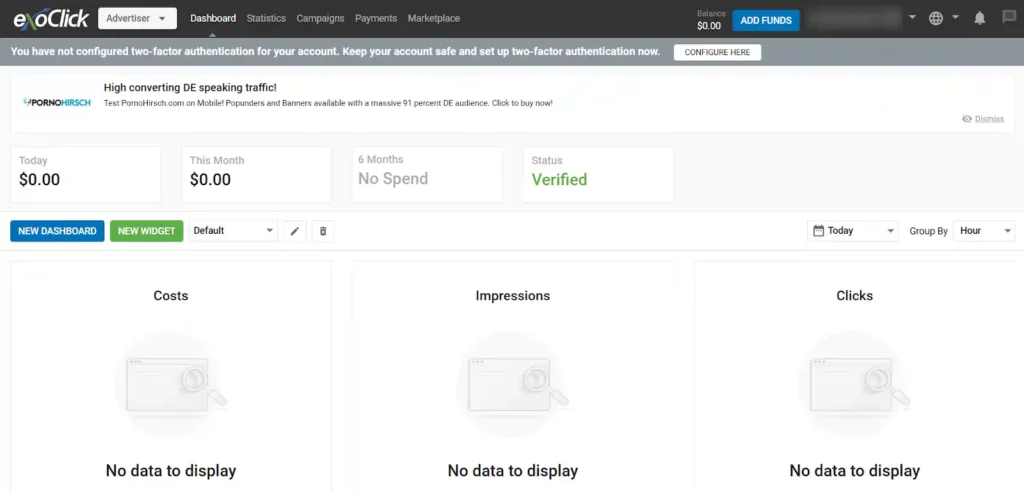The image size is (1024, 492).
Task: Open the Marketplace tab
Action: 434,18
